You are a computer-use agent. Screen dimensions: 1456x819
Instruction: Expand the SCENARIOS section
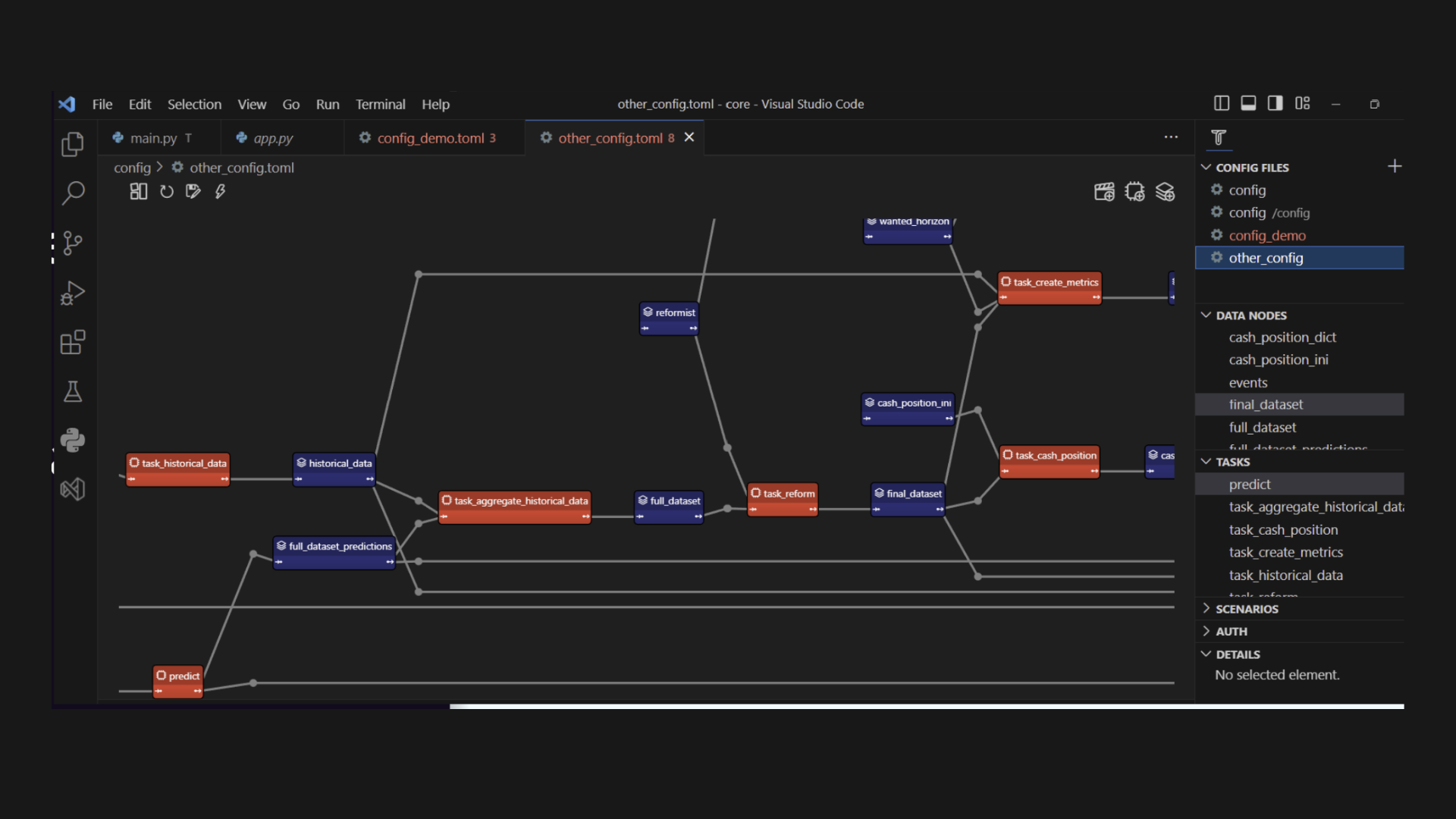click(x=1246, y=609)
